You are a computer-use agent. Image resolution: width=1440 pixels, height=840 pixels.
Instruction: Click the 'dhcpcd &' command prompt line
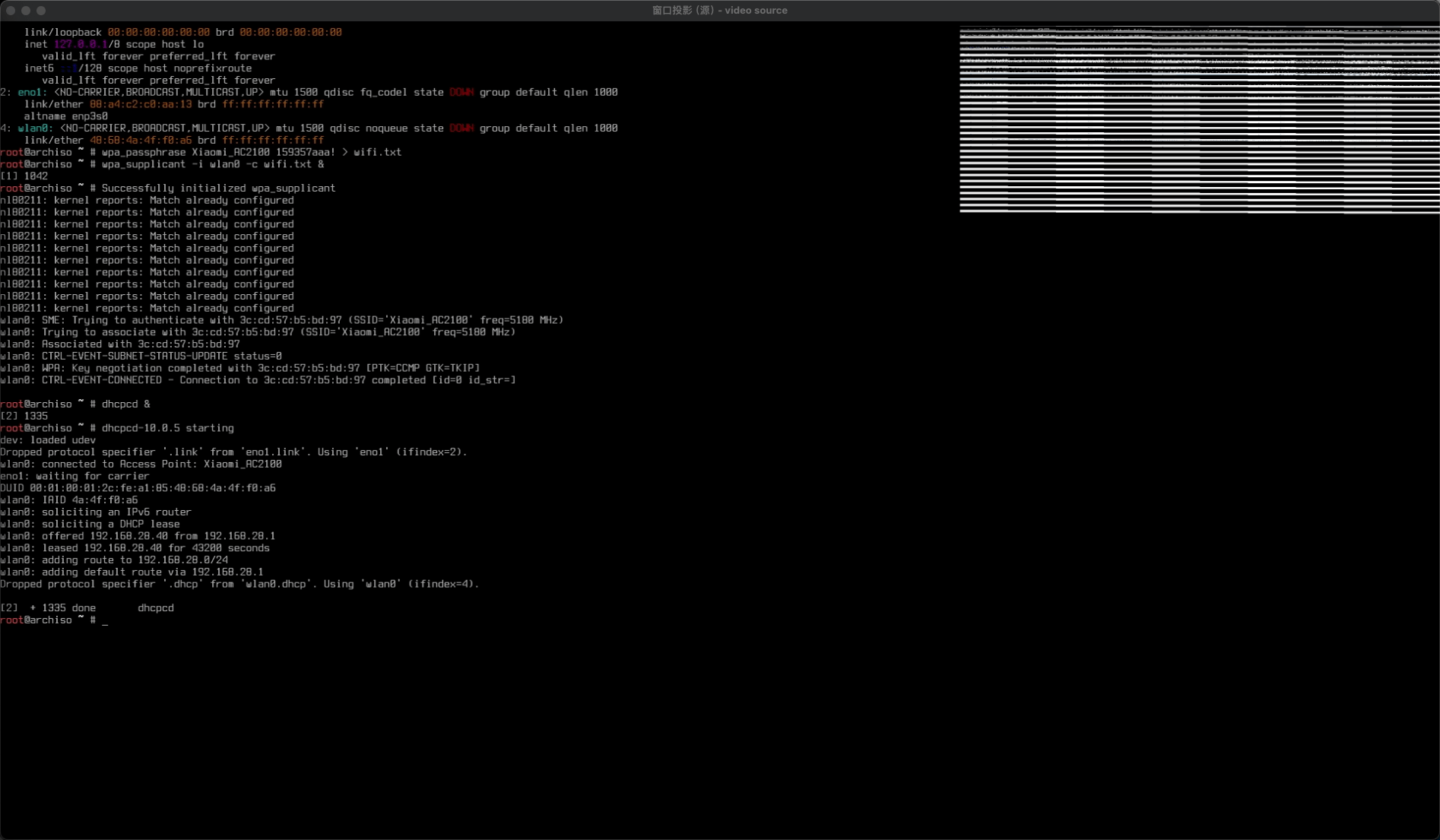(x=75, y=404)
